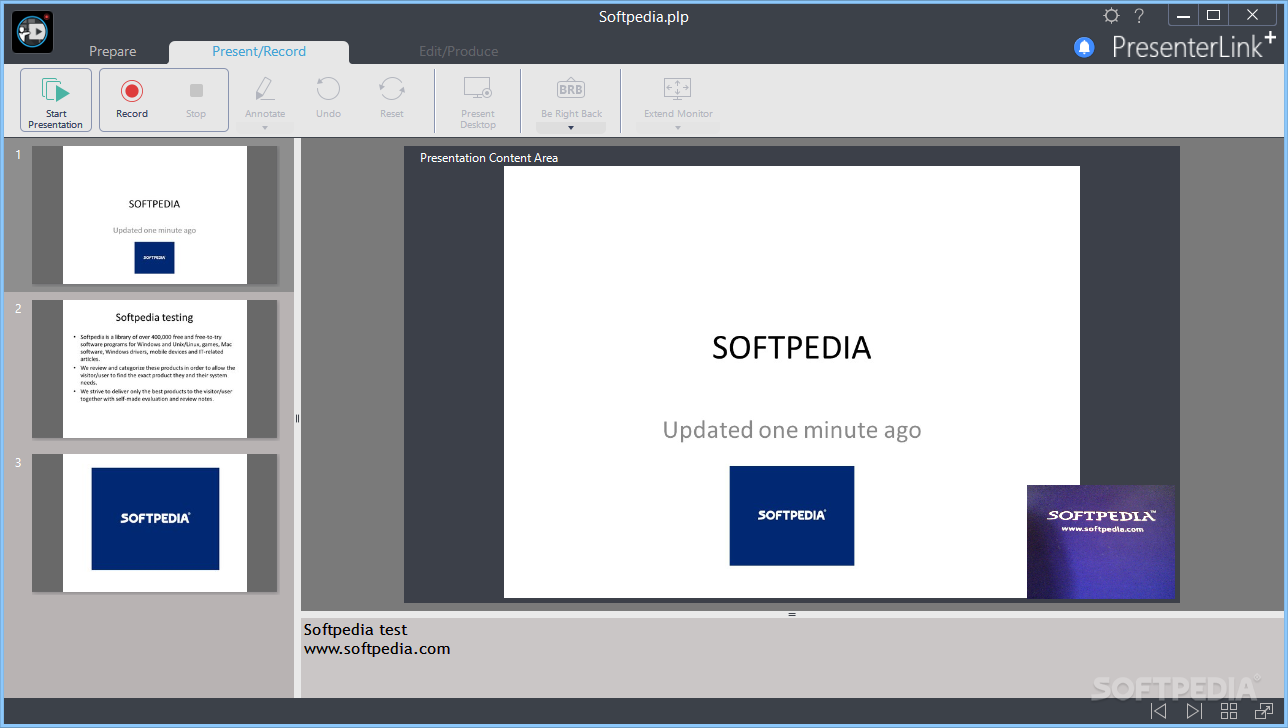Open settings gear icon in title bar
1288x728 pixels.
click(x=1111, y=15)
